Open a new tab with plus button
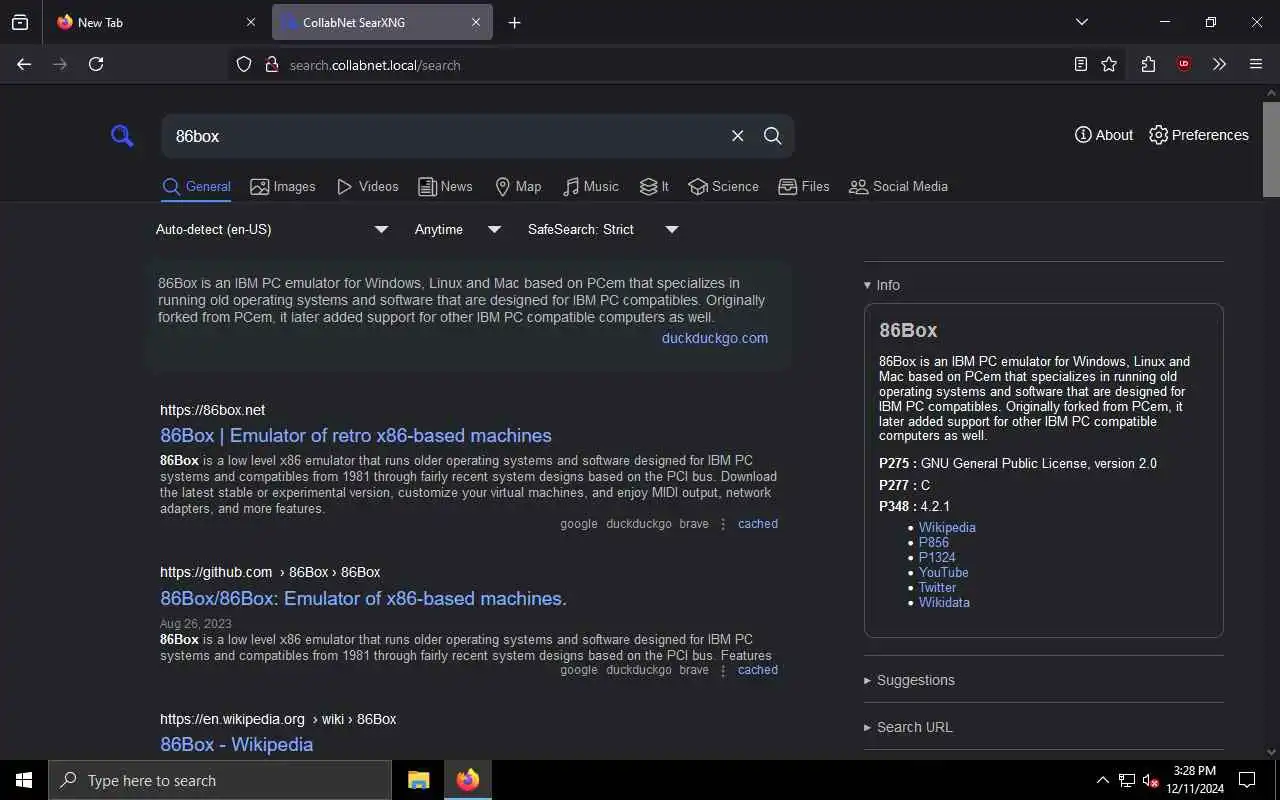Screen dimensions: 1280x800 (514, 22)
